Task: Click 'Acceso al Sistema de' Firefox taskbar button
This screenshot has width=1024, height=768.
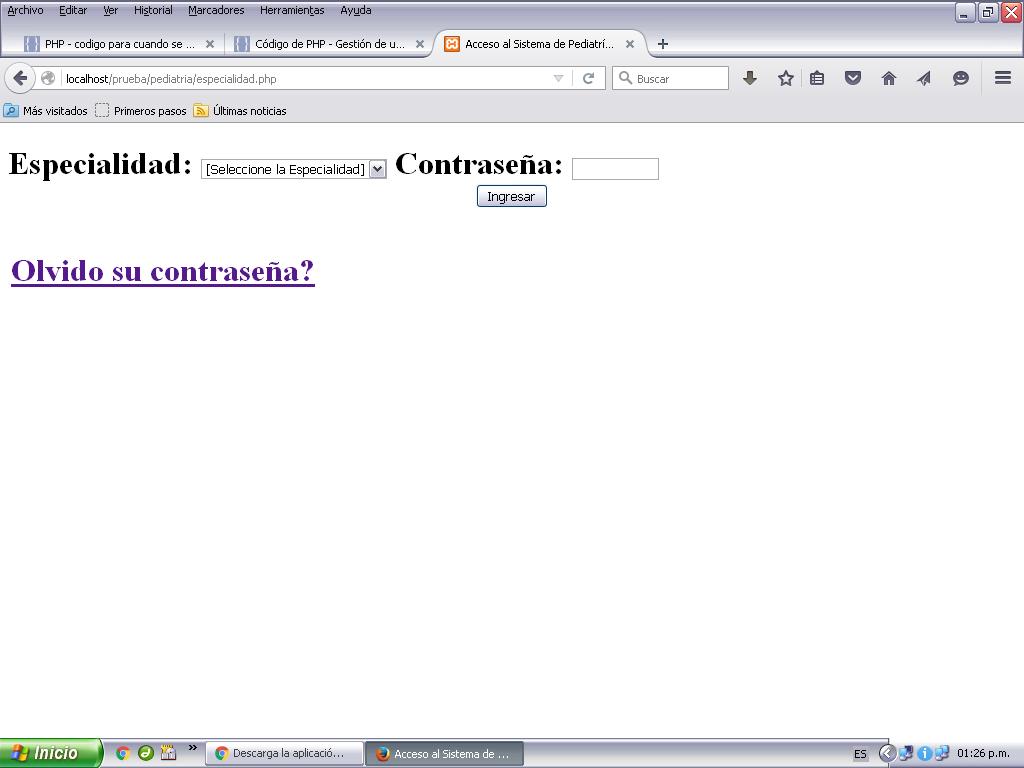Action: tap(444, 753)
